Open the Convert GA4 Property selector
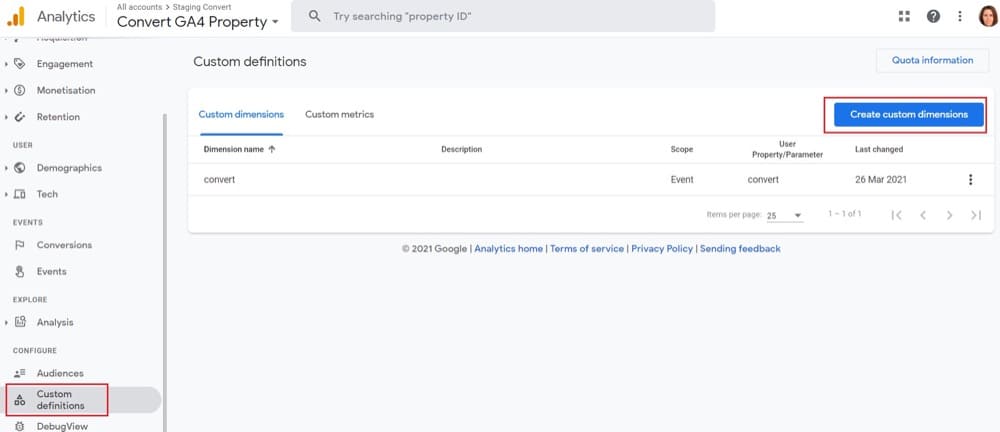 (197, 22)
